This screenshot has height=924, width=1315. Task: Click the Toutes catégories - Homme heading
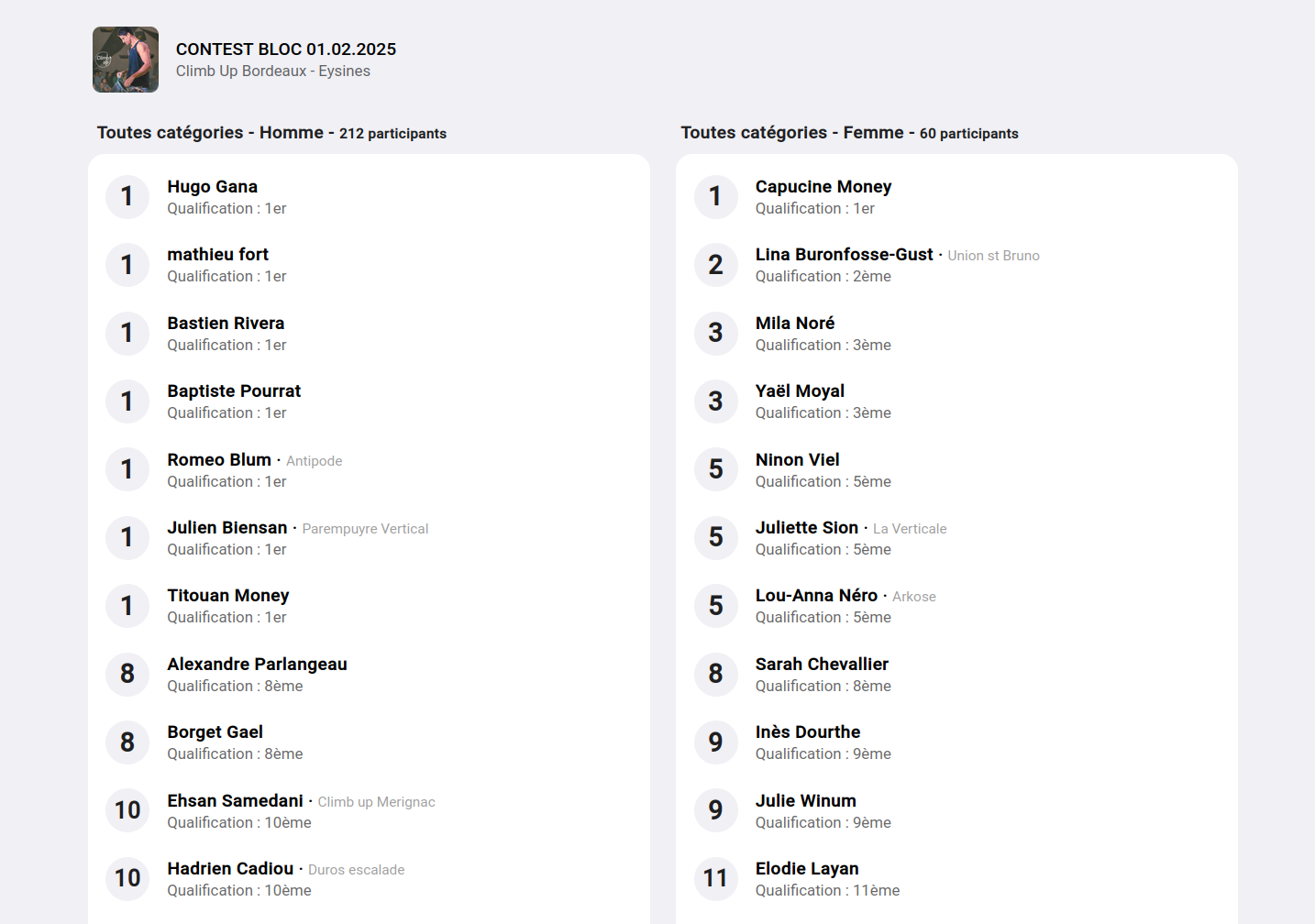(x=210, y=133)
